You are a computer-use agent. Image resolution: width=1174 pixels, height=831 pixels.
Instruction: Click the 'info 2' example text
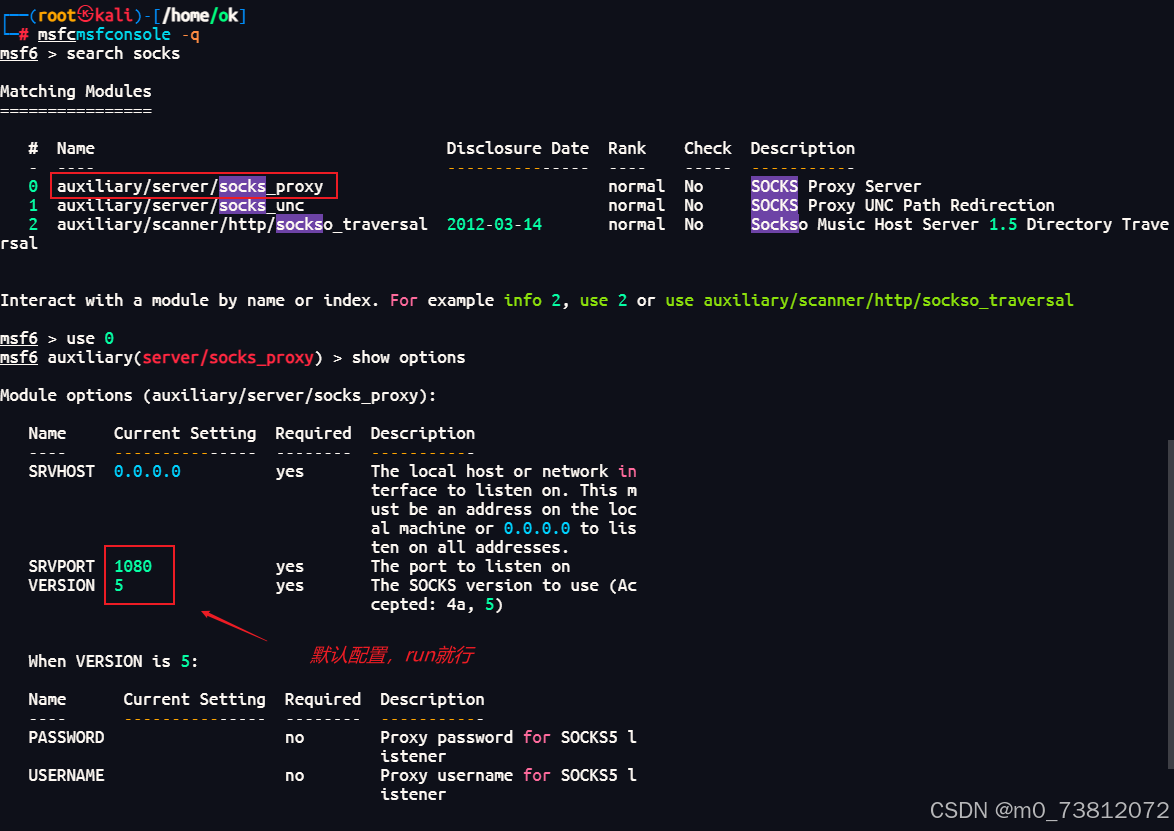(x=532, y=301)
